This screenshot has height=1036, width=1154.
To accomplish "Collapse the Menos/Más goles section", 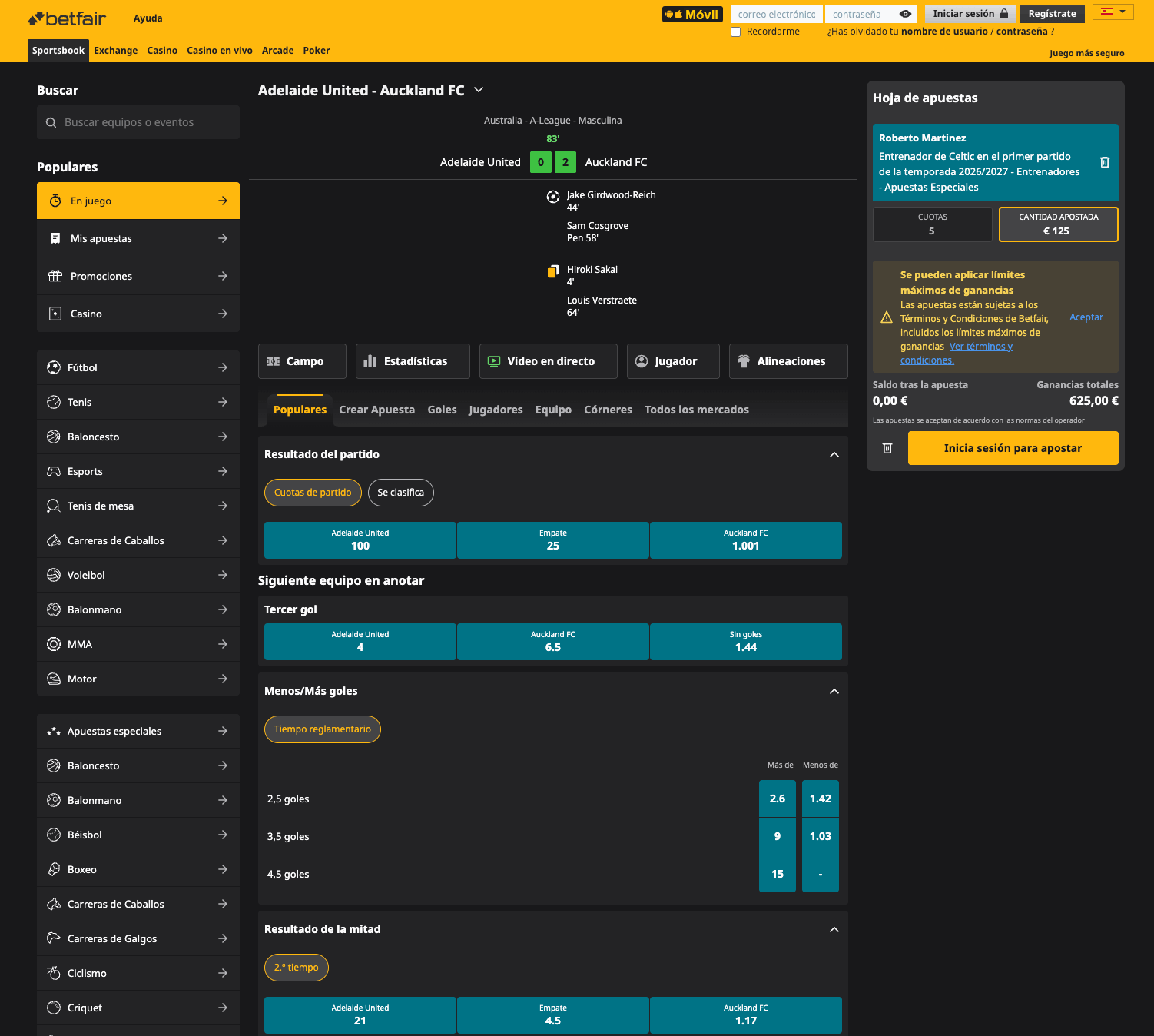I will 834,692.
